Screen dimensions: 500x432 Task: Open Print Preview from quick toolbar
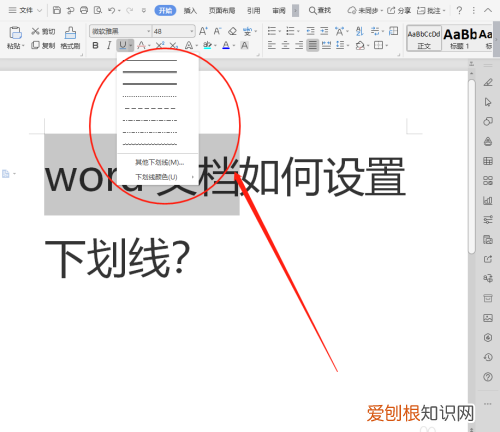[98, 10]
